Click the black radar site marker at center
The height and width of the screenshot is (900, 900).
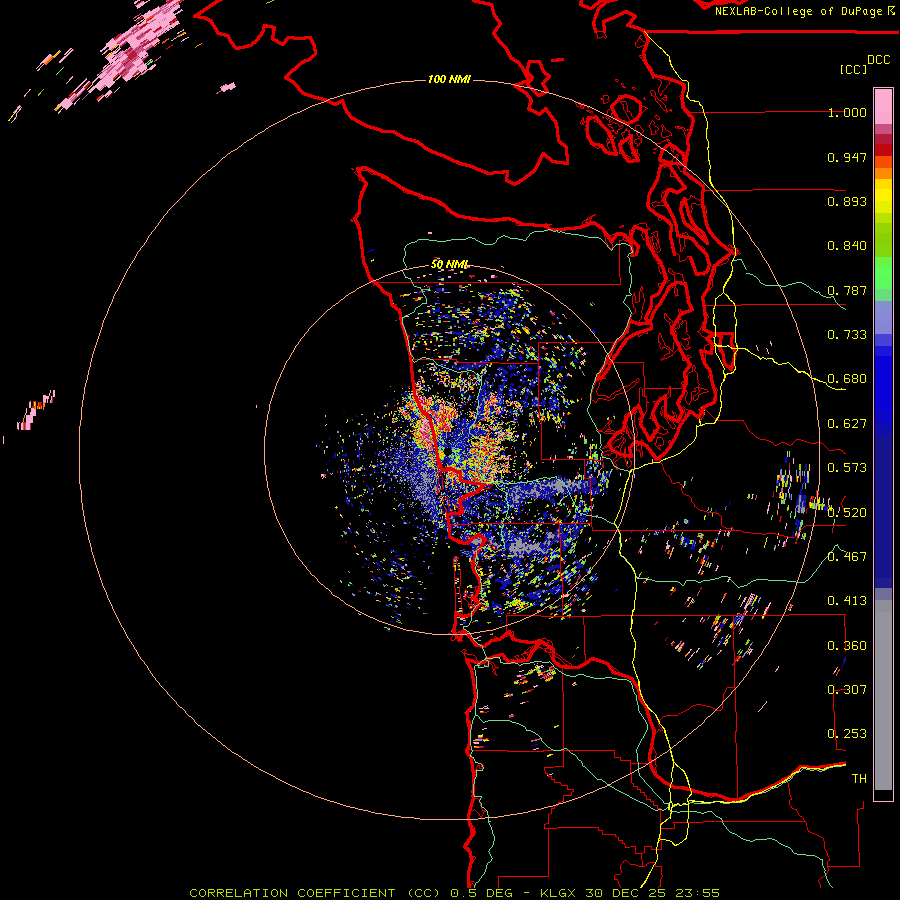click(447, 453)
